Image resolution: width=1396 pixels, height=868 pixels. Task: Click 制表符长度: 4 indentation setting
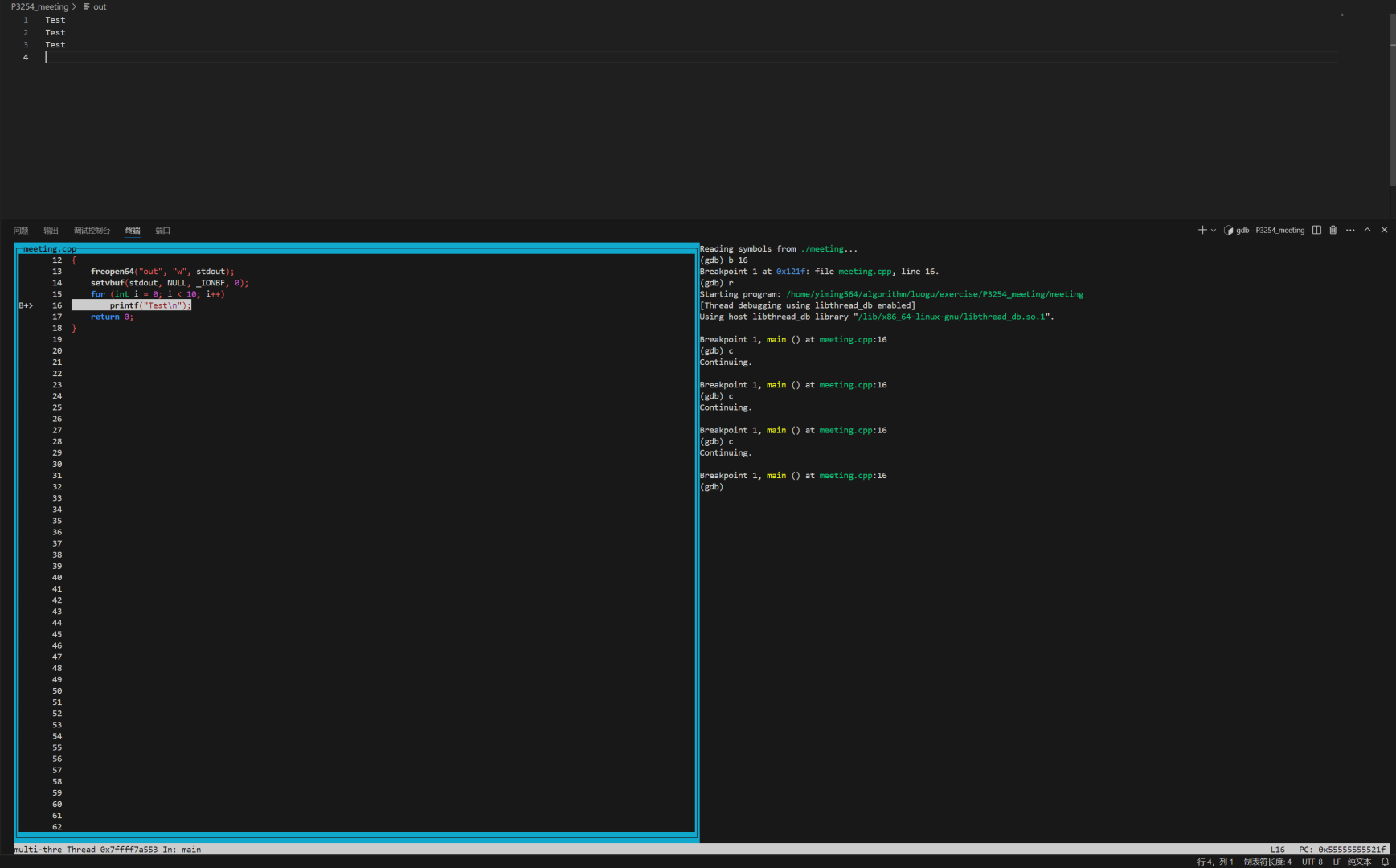tap(1267, 862)
